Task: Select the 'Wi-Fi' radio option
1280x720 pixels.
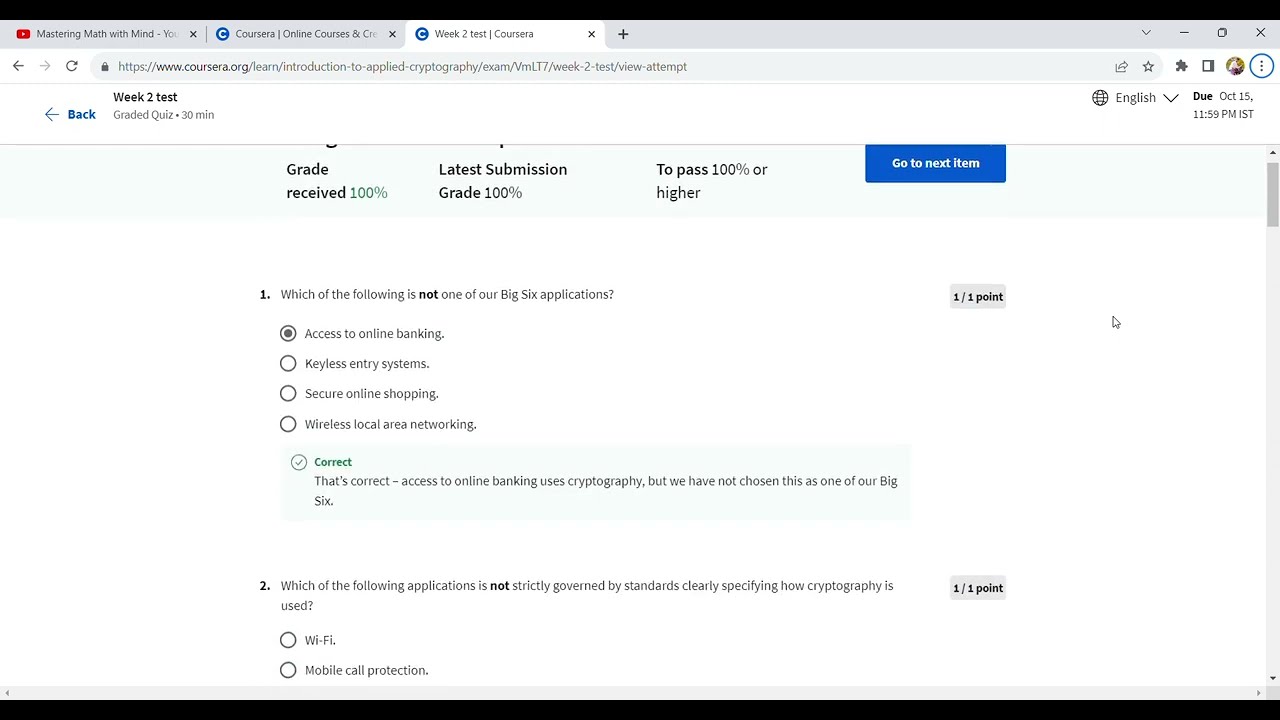Action: (288, 640)
